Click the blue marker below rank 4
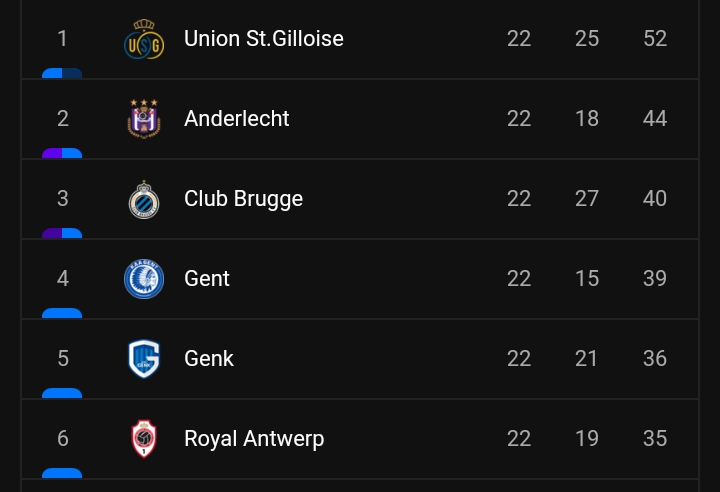The image size is (720, 492). coord(62,313)
